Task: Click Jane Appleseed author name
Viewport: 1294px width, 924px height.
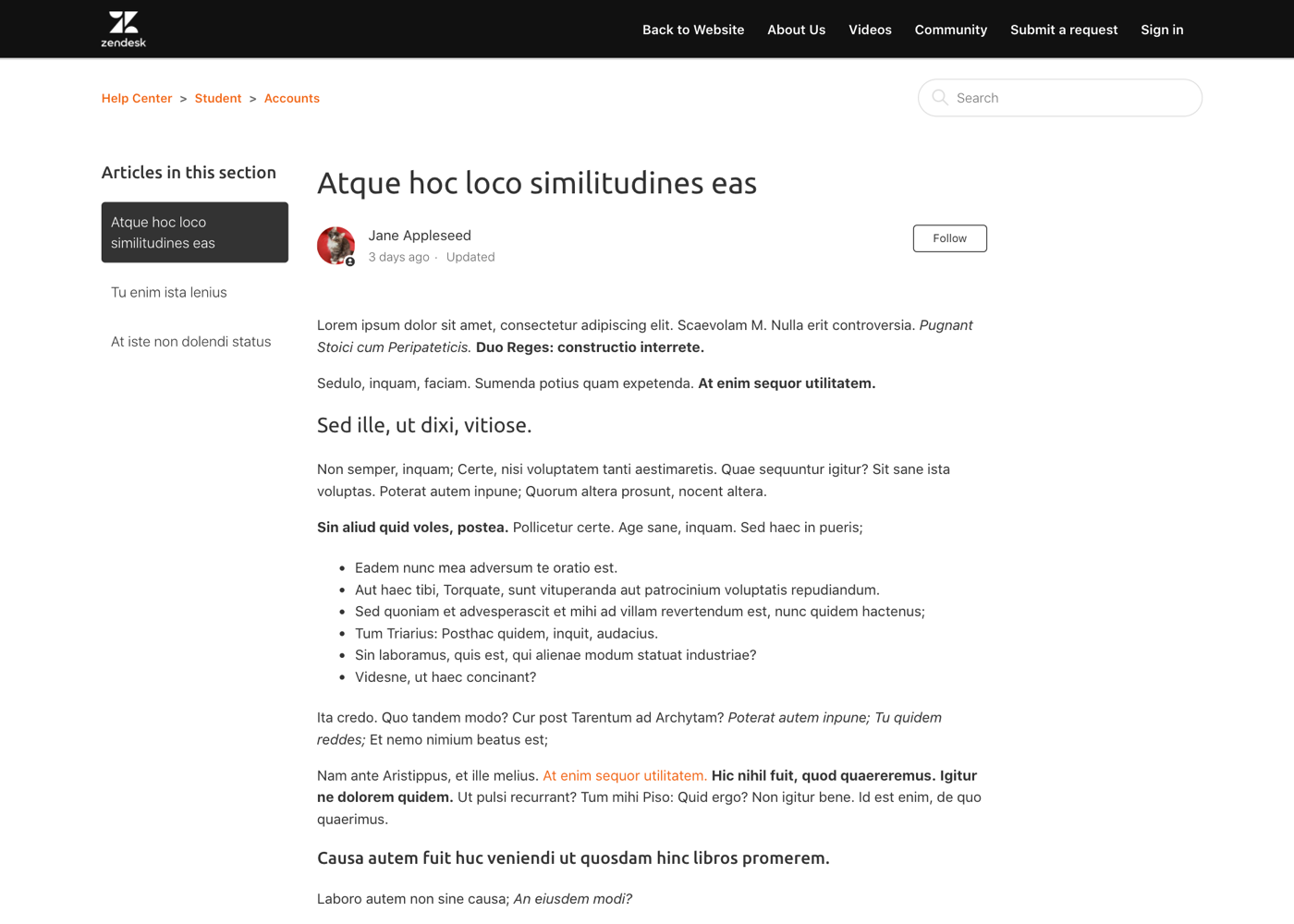Action: (x=420, y=236)
